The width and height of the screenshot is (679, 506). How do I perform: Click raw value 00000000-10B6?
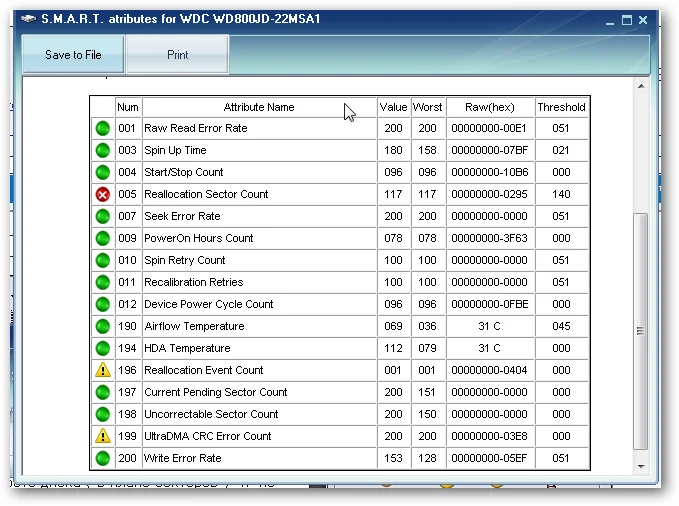(x=490, y=172)
